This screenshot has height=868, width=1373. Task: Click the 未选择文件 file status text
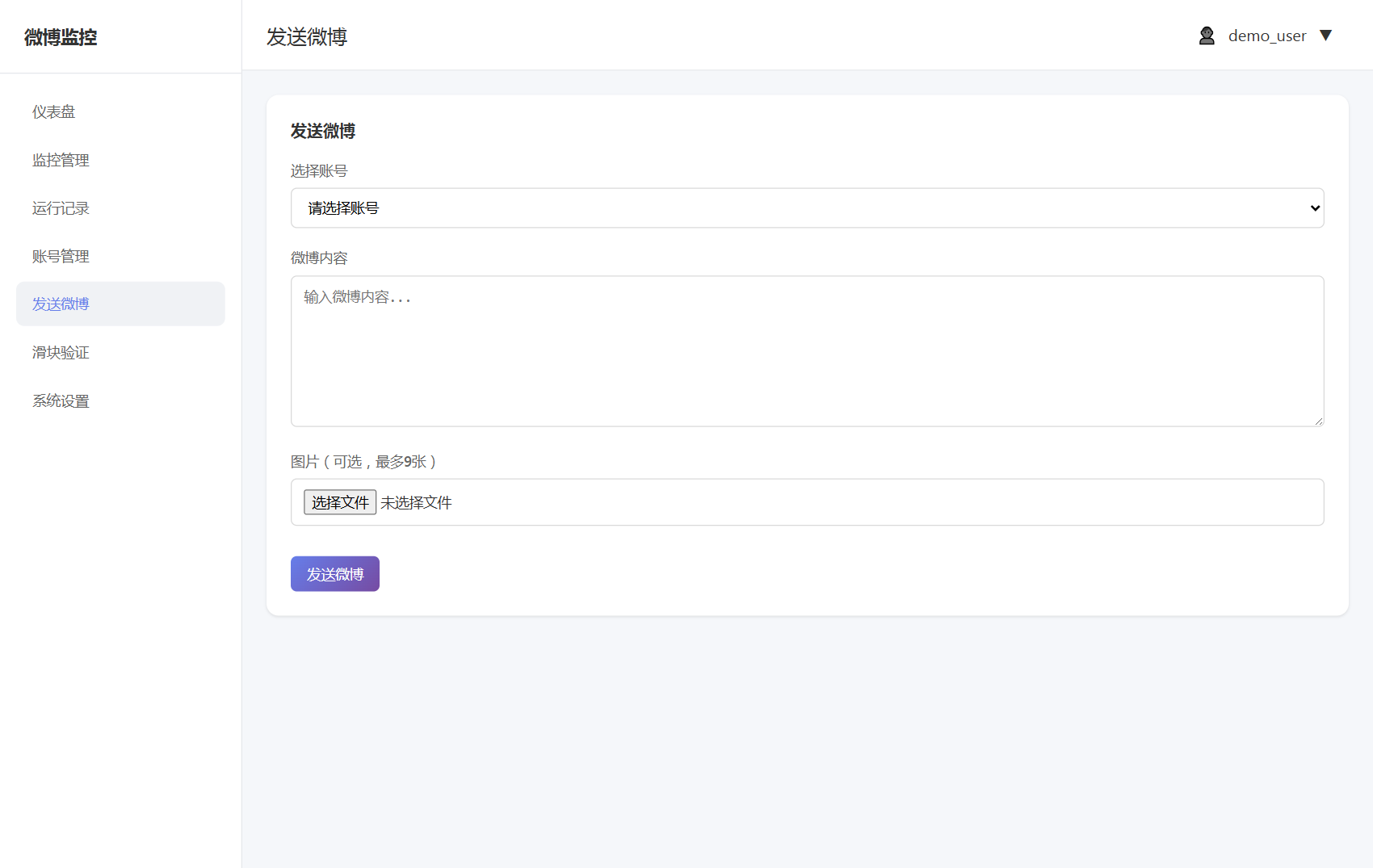tap(417, 502)
